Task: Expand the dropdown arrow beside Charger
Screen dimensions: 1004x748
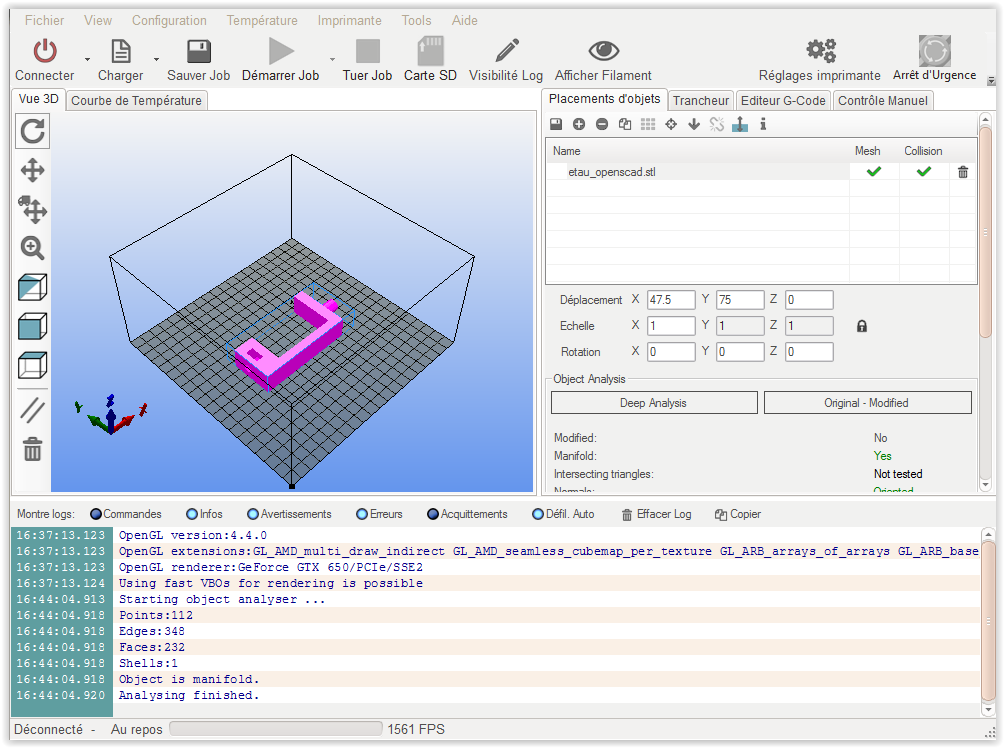Action: (156, 60)
